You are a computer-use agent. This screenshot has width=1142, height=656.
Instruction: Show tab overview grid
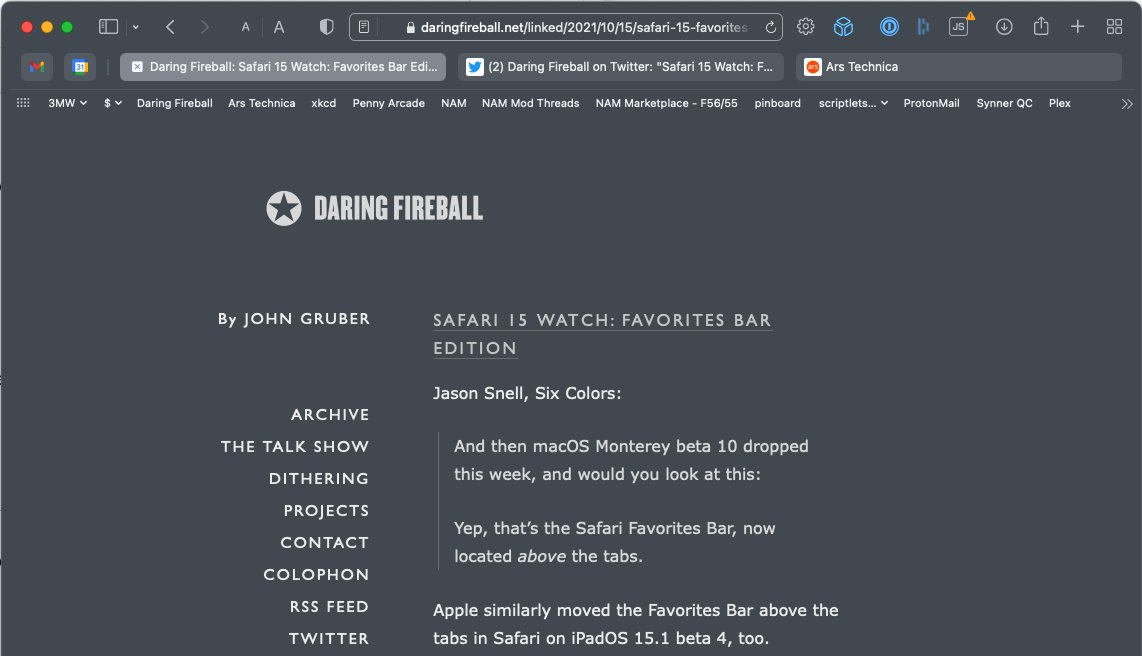1114,27
